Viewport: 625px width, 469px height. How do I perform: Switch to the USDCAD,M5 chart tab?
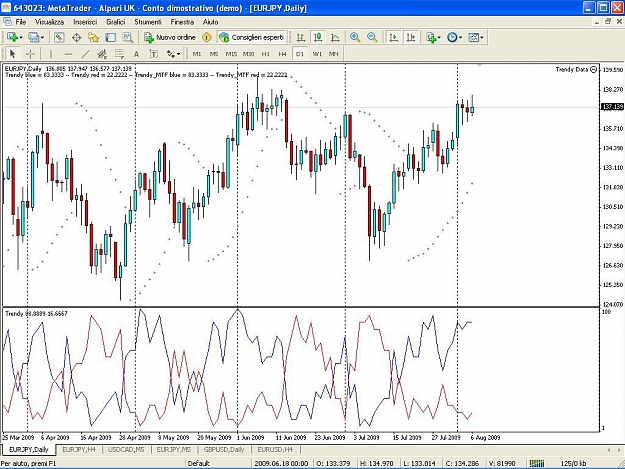pos(126,449)
